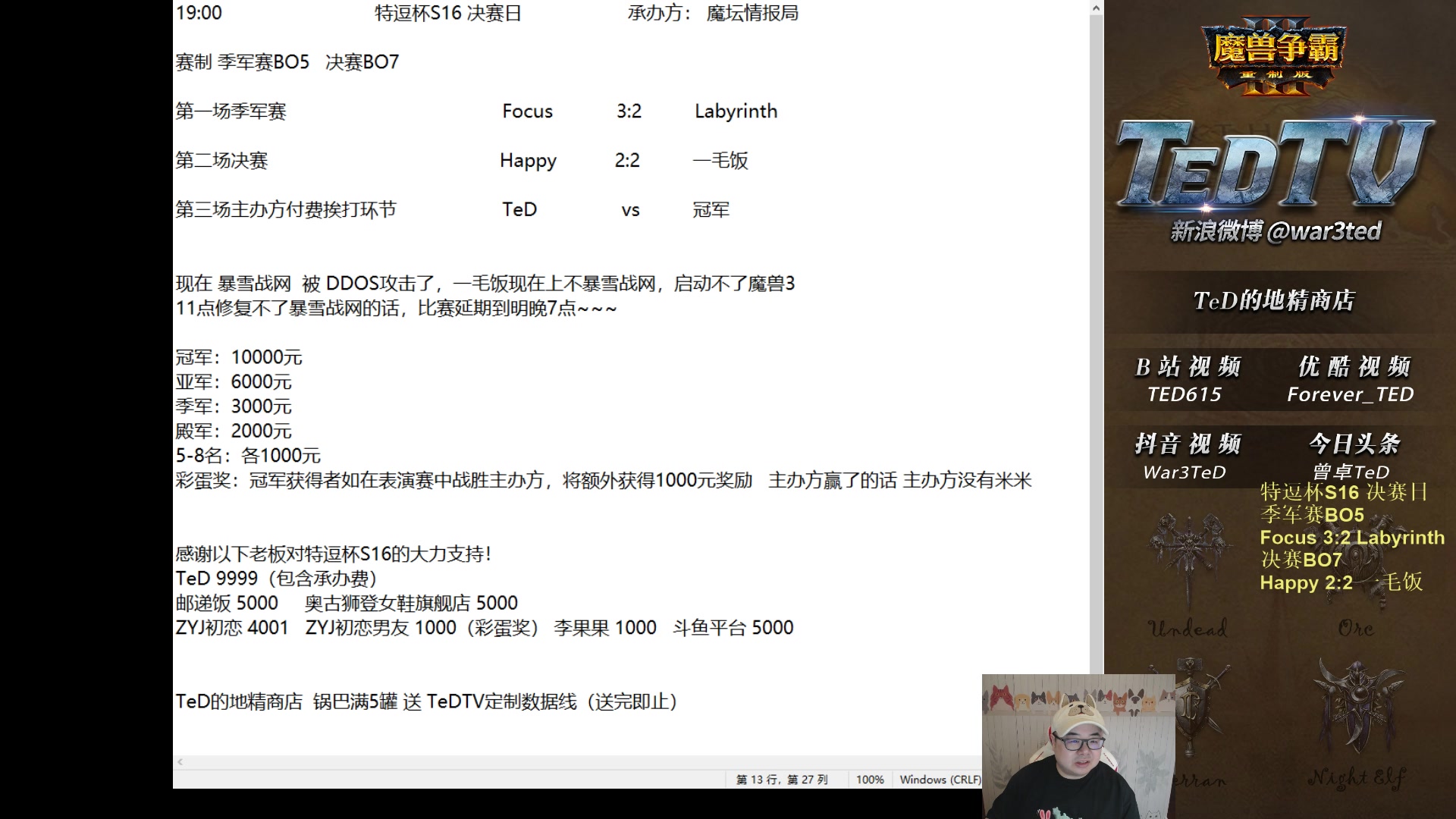Click the 新浪微博 @war3ted text

pyautogui.click(x=1276, y=231)
